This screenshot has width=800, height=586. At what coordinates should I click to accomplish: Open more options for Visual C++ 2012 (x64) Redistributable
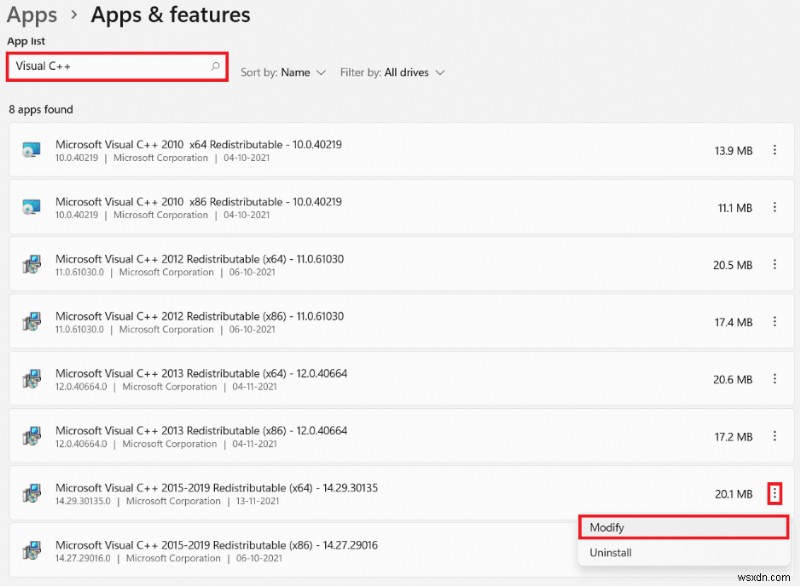[774, 264]
